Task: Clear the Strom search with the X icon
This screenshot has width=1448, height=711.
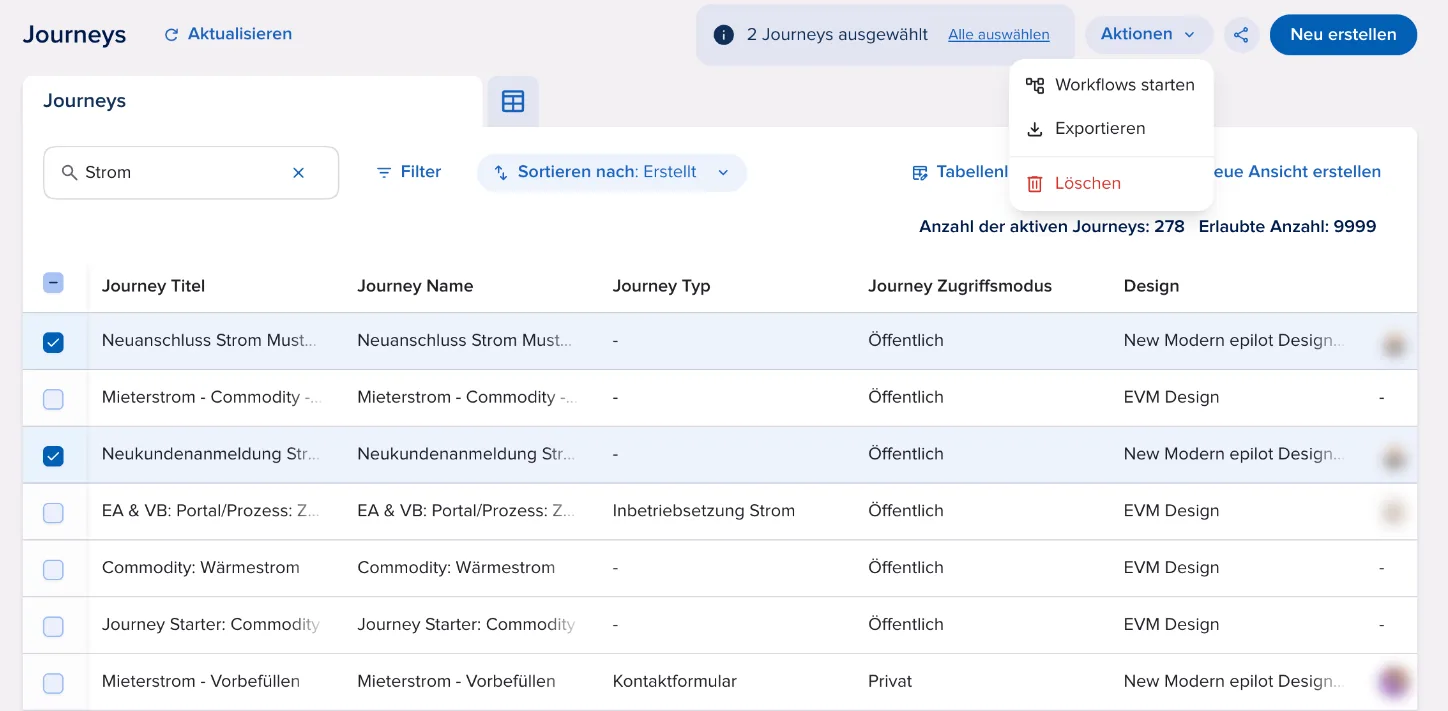Action: click(x=298, y=173)
